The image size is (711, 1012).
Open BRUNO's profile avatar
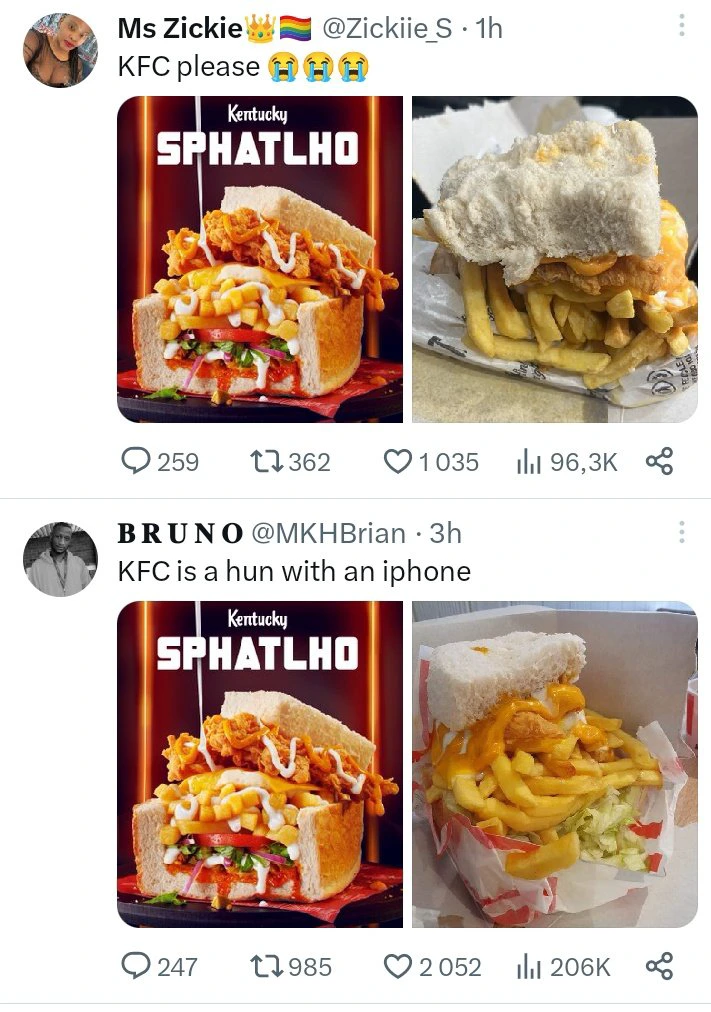tap(60, 559)
